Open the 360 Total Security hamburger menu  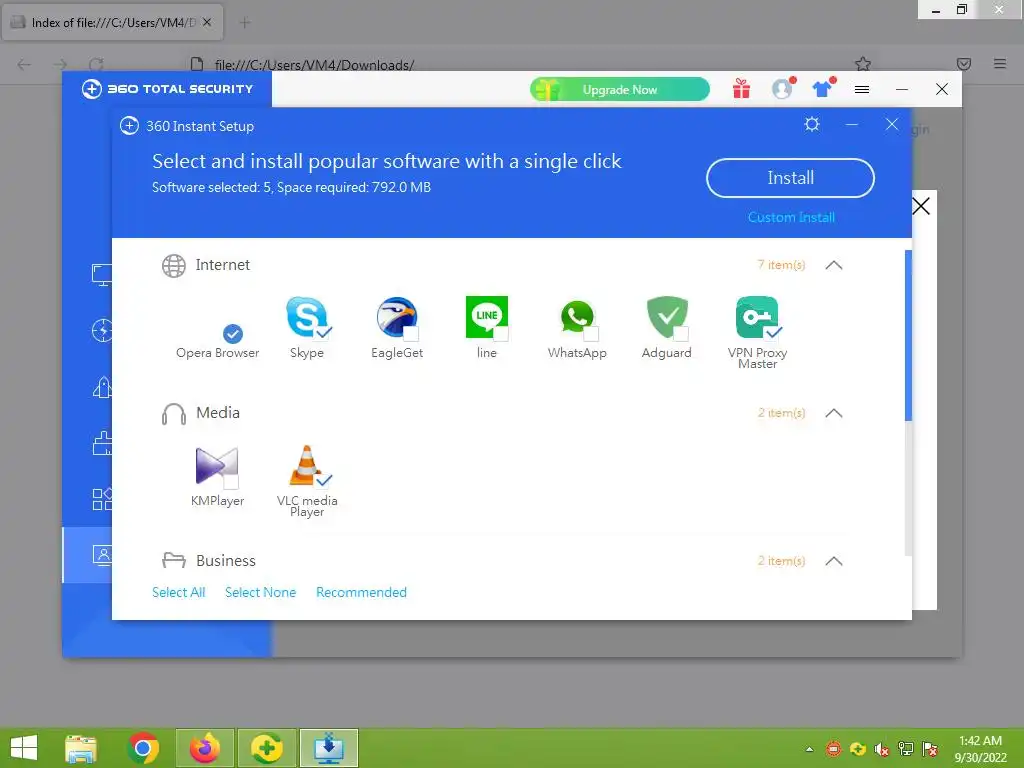862,89
